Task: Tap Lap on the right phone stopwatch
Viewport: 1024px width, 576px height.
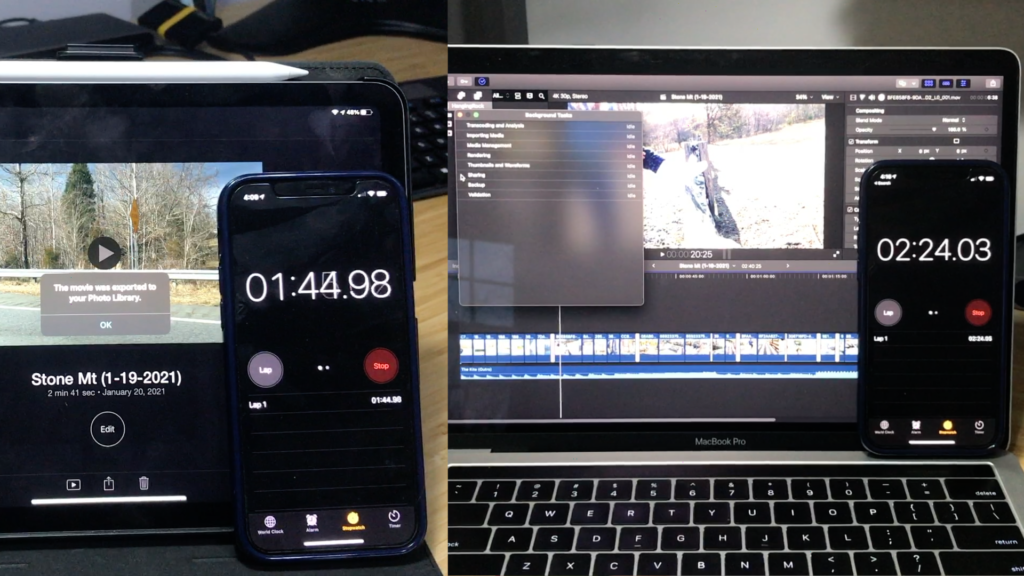Action: 888,312
